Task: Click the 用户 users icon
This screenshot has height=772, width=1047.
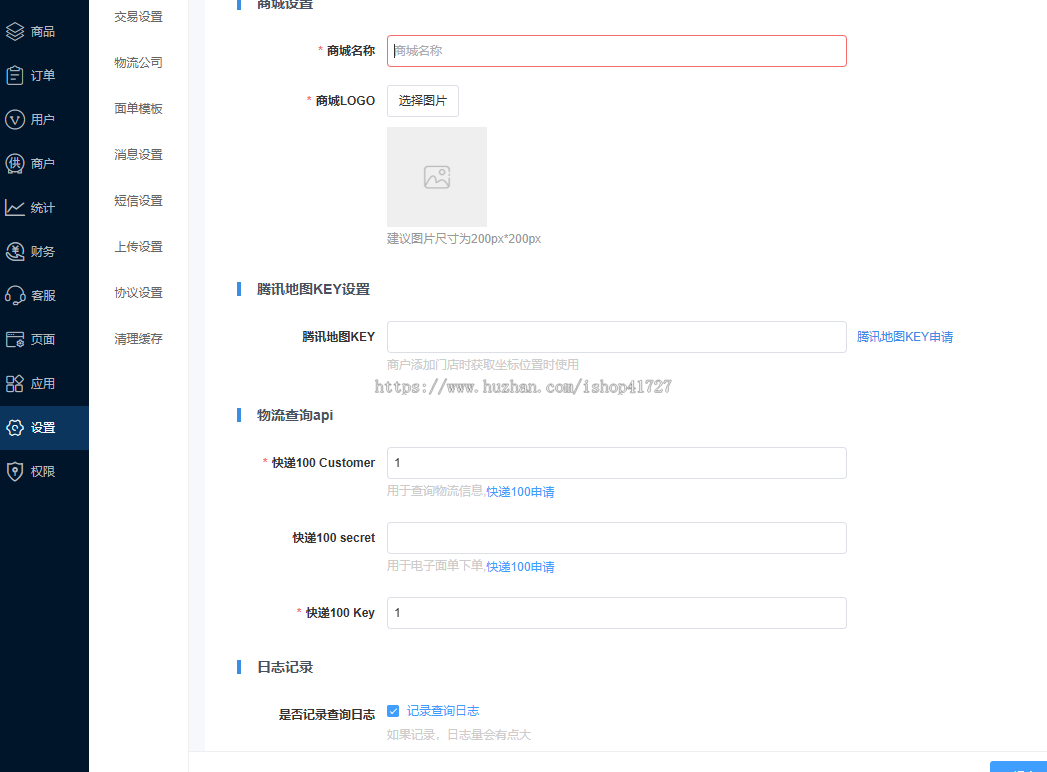Action: [15, 120]
